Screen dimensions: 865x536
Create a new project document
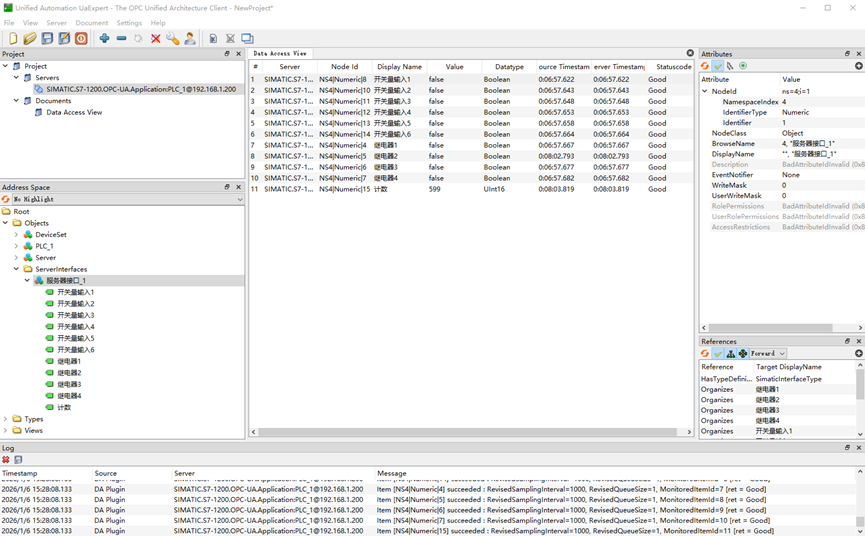(13, 38)
